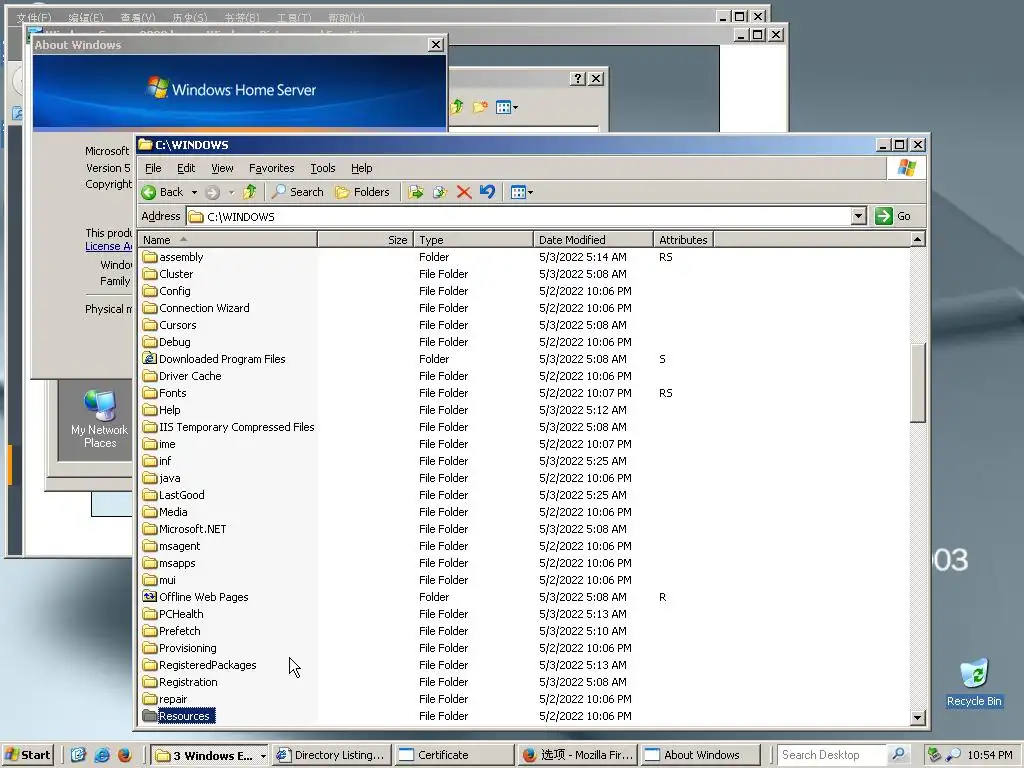Click the blue Undo icon in toolbar

[x=487, y=192]
